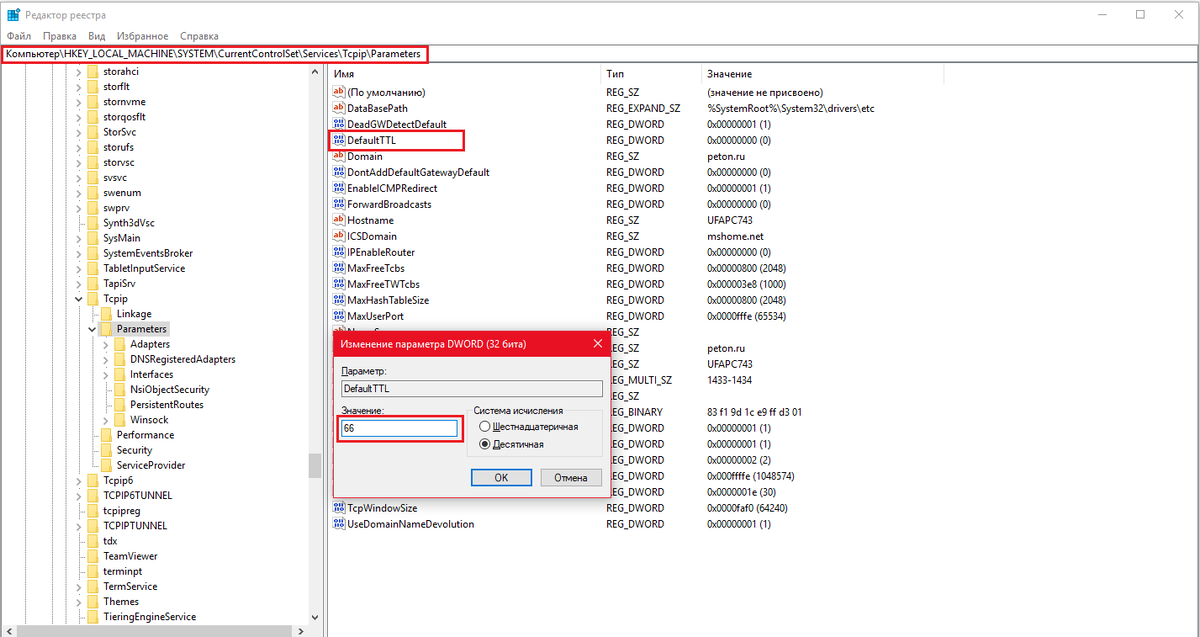This screenshot has height=637, width=1200.
Task: Open the Правка menu
Action: (x=60, y=36)
